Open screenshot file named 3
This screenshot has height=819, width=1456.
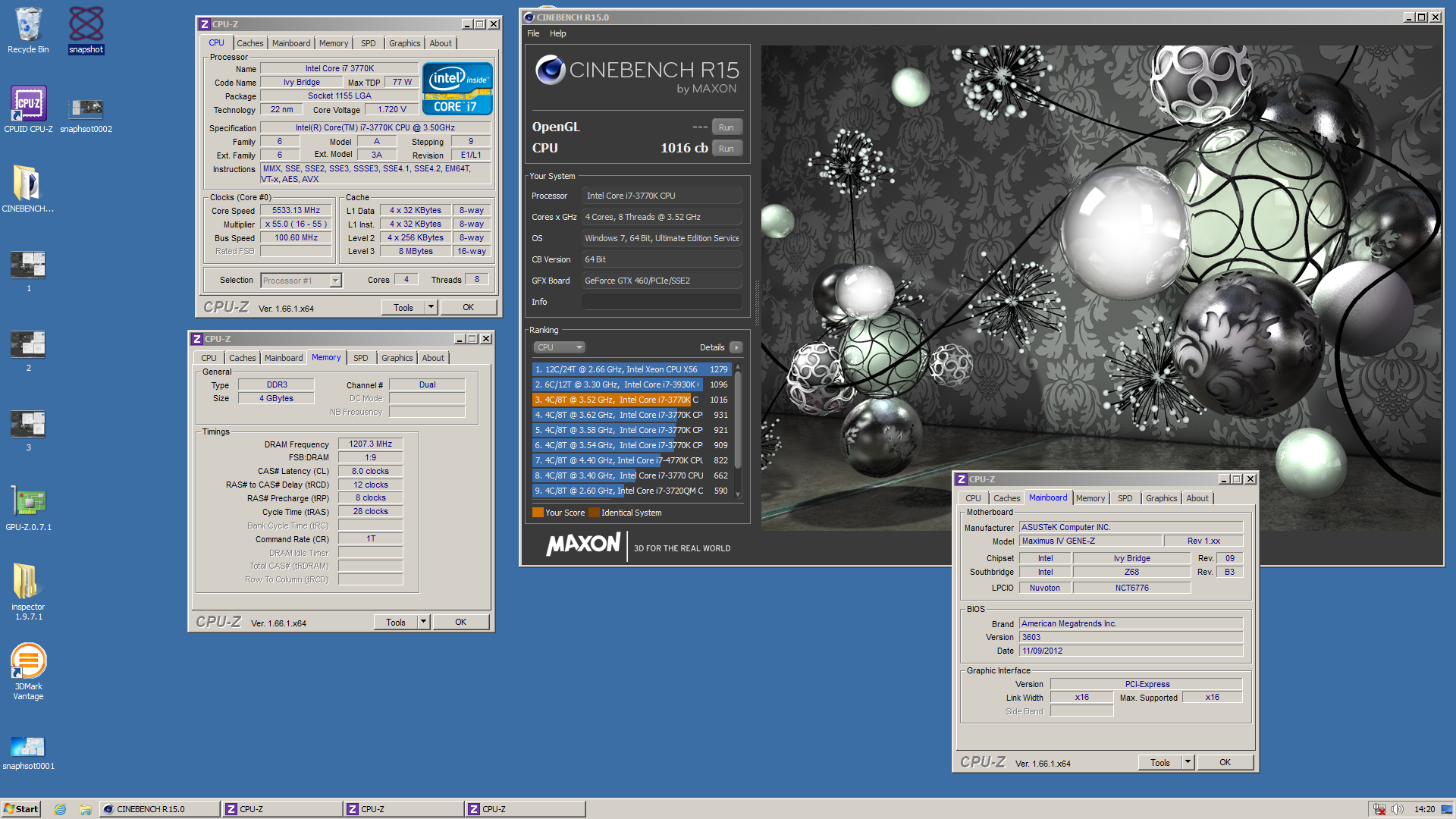(28, 431)
